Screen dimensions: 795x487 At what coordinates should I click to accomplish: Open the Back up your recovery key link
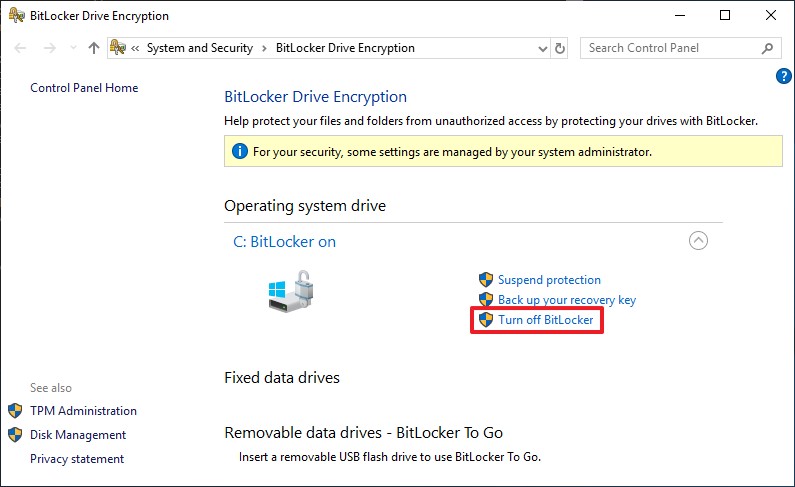point(566,300)
